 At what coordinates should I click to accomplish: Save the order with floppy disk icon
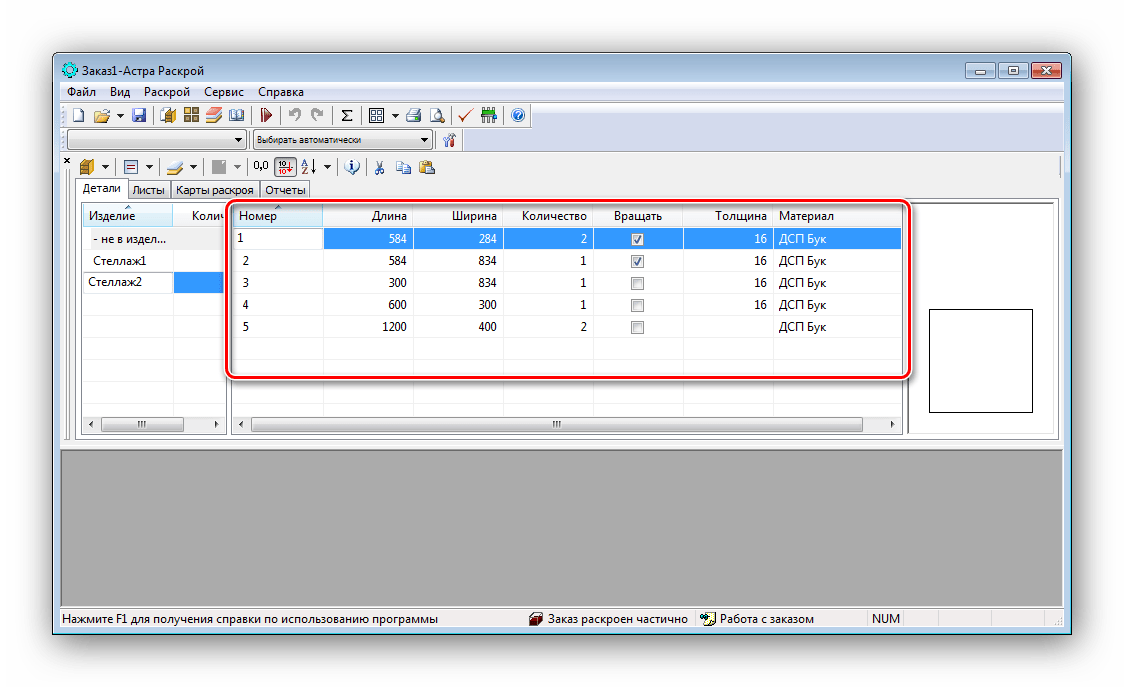(139, 115)
